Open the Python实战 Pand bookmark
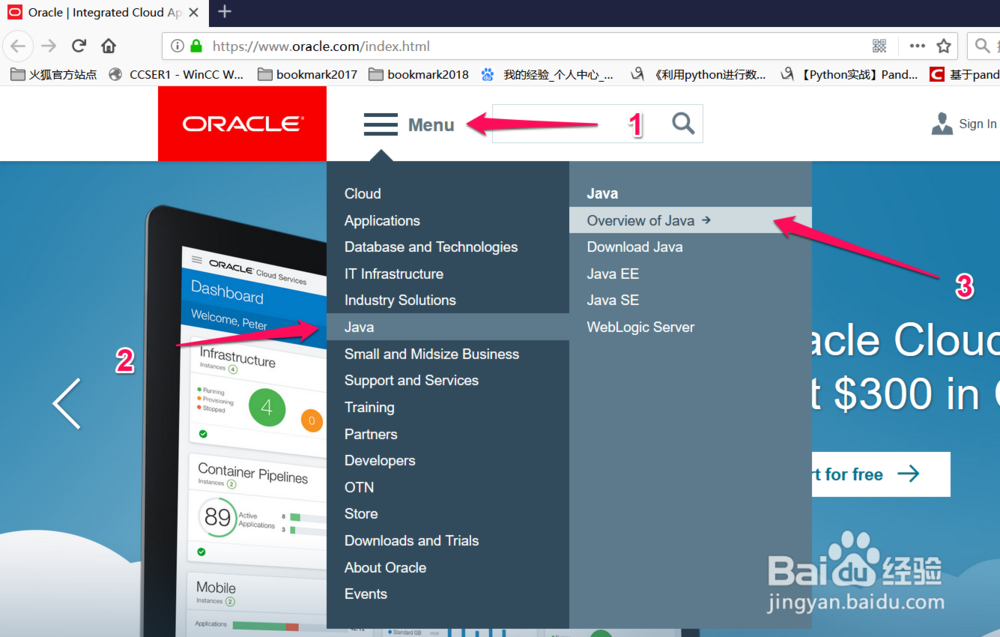This screenshot has width=1000, height=637. (849, 75)
